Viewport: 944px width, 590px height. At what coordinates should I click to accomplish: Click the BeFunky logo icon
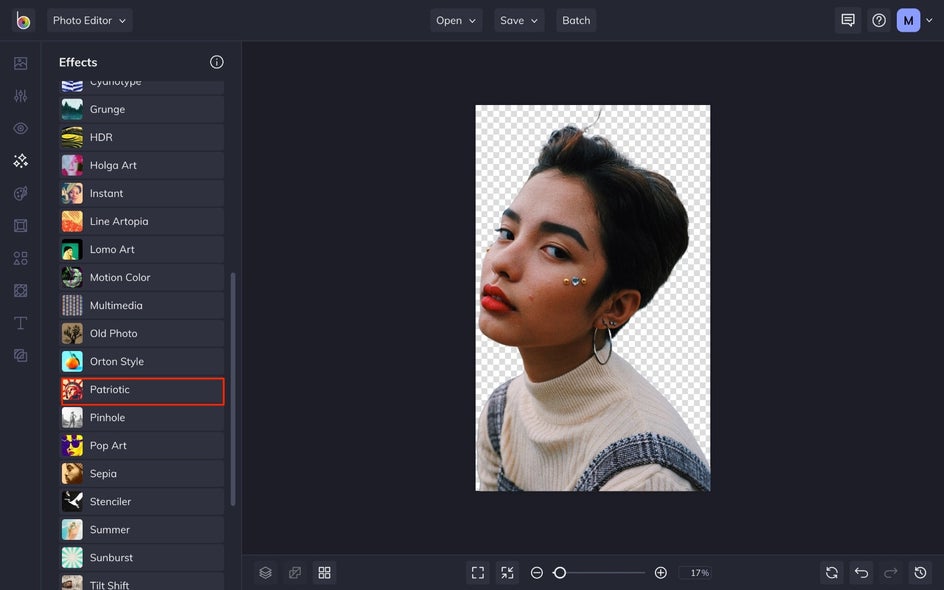pyautogui.click(x=23, y=20)
